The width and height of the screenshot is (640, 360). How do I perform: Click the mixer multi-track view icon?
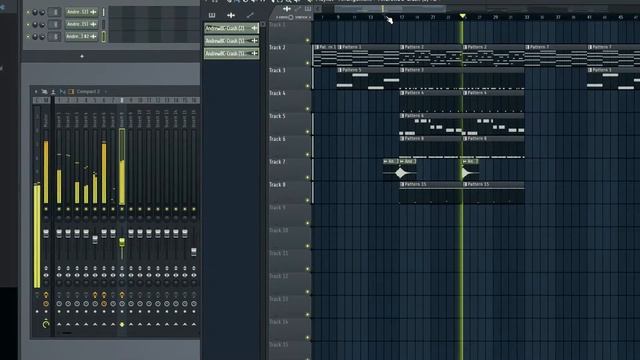coord(44,92)
